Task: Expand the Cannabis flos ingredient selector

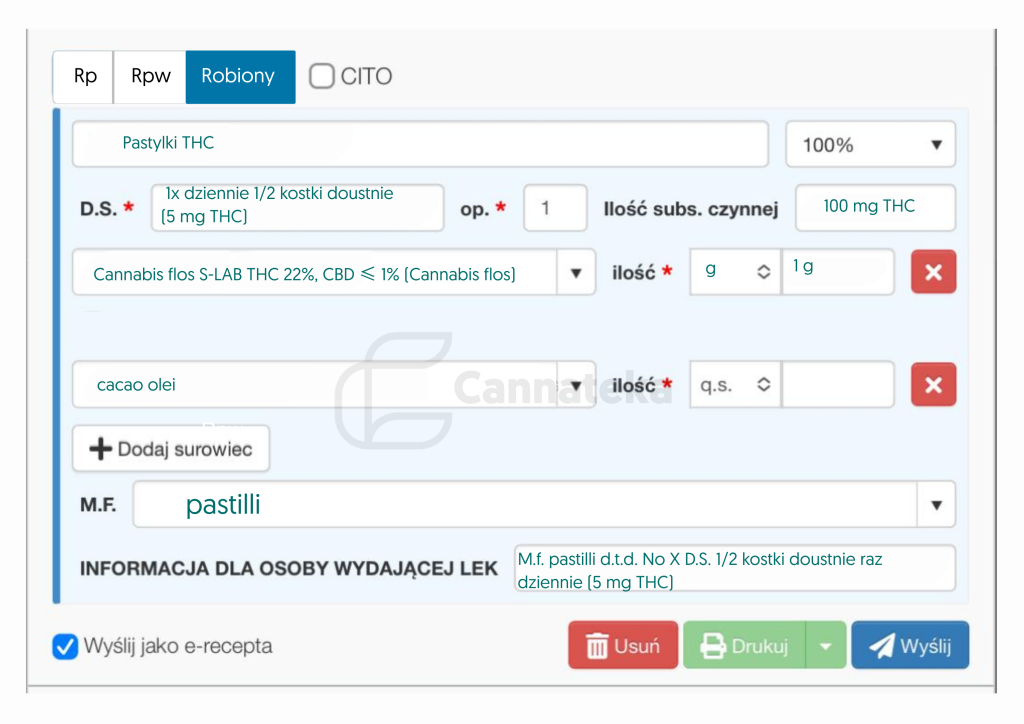Action: pyautogui.click(x=577, y=271)
